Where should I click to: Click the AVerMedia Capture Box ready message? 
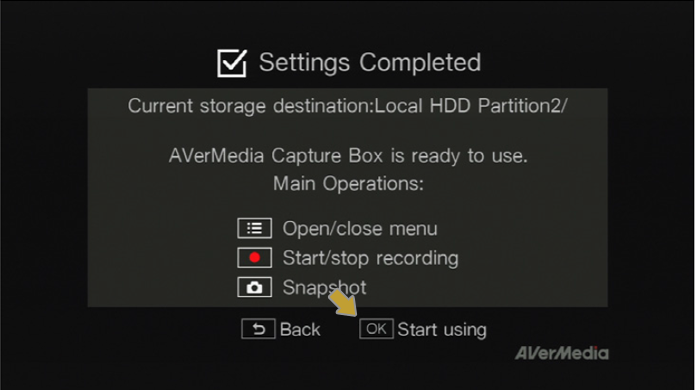pyautogui.click(x=348, y=156)
